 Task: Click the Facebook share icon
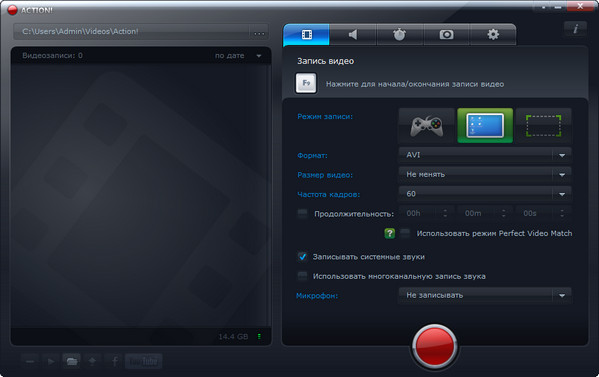pos(114,361)
